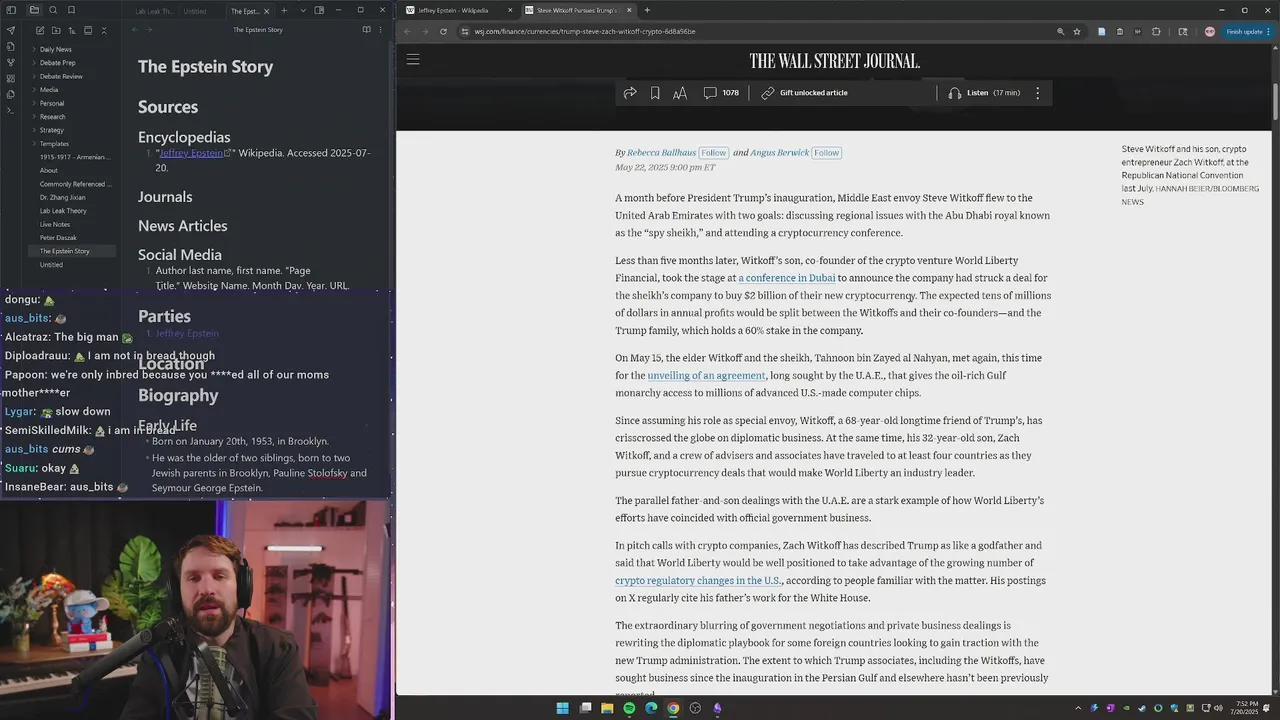Reload the WSJ page
1280x720 pixels.
click(443, 31)
